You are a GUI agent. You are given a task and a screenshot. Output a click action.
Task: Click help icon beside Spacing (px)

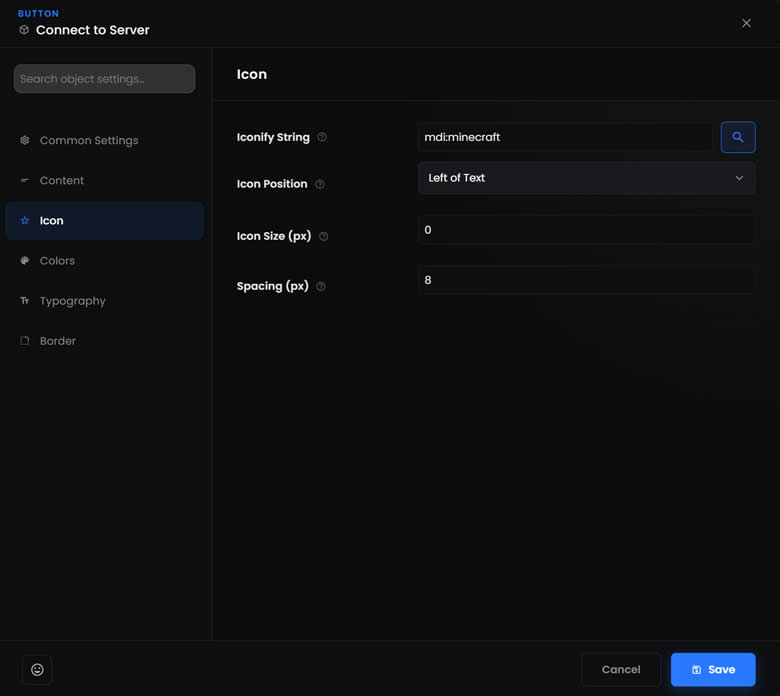[x=321, y=286]
